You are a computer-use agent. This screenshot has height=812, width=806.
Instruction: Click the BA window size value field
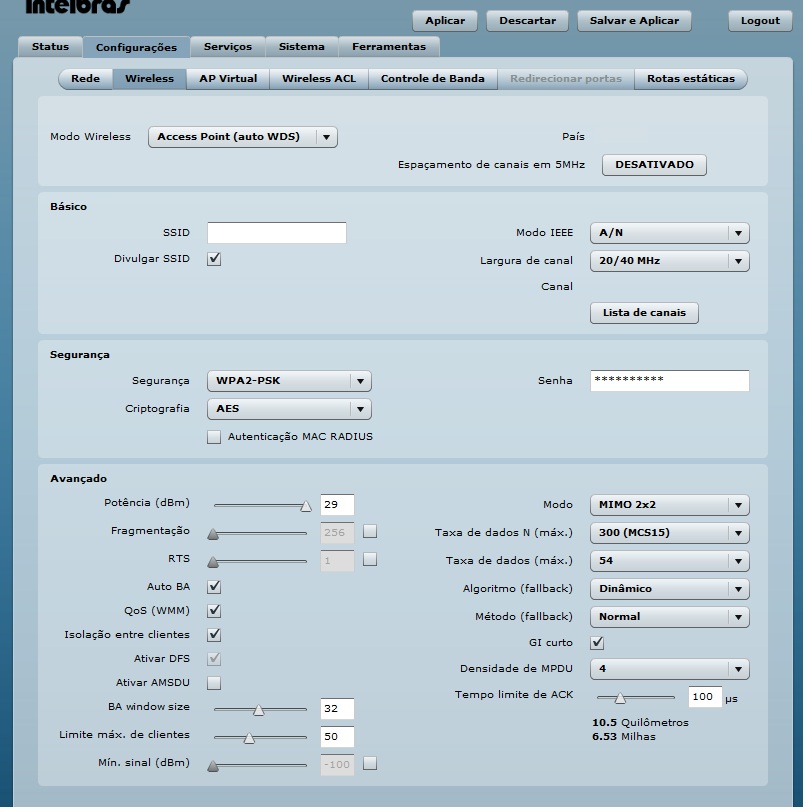click(337, 709)
